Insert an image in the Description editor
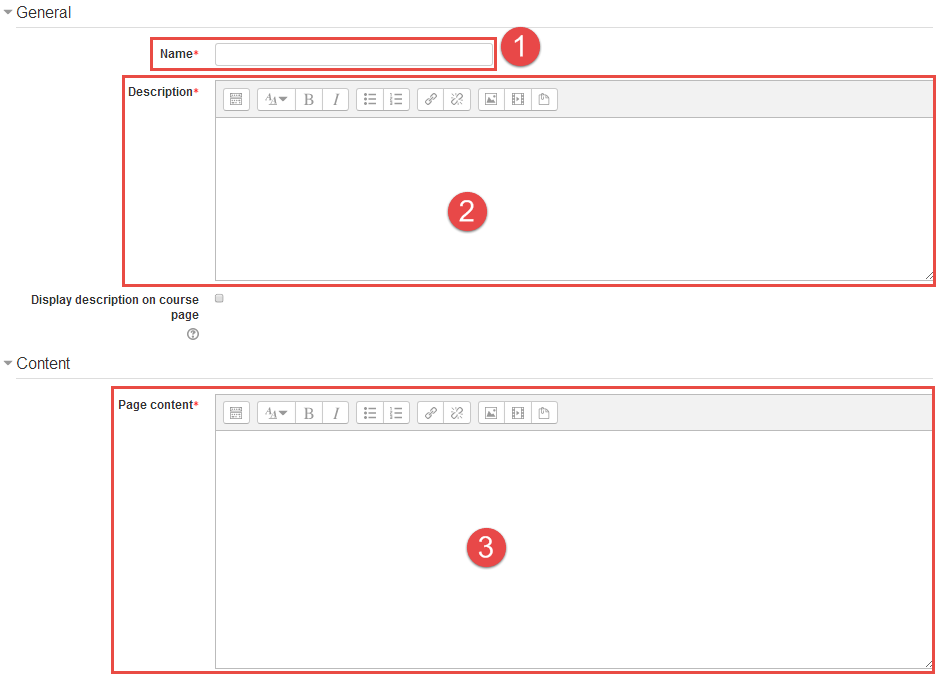Image resolution: width=937 pixels, height=680 pixels. [x=491, y=99]
